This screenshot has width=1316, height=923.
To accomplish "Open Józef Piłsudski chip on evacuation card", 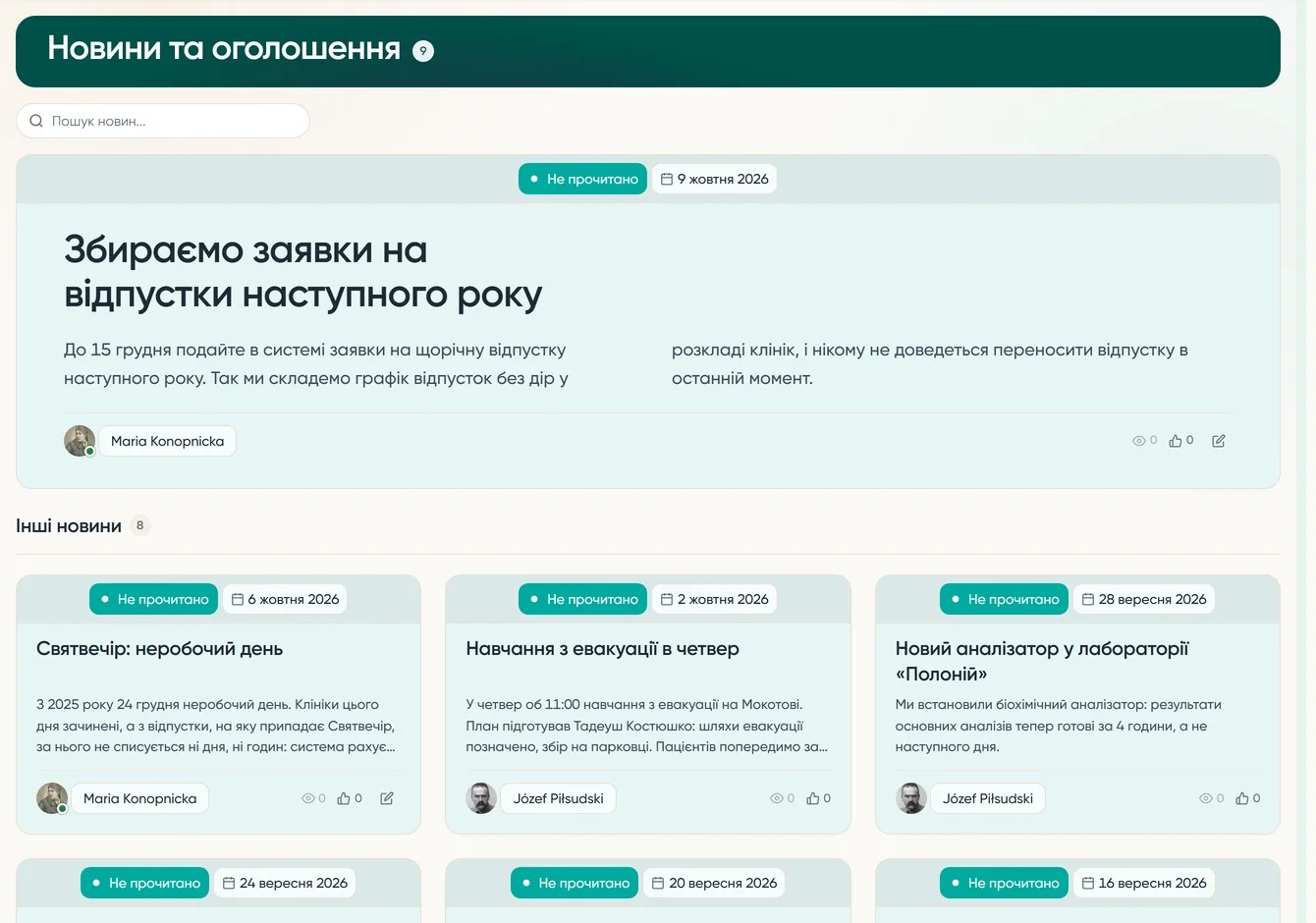I will click(x=558, y=798).
